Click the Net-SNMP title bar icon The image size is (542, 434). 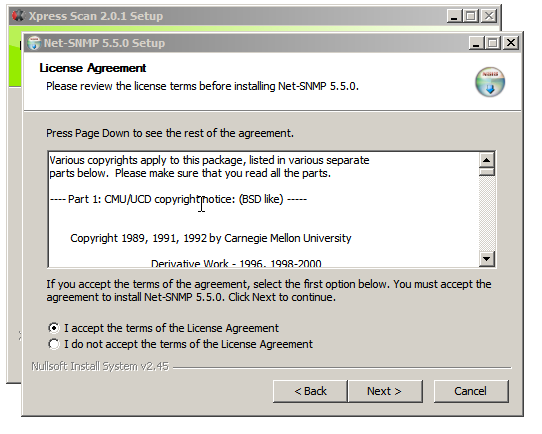(x=34, y=43)
